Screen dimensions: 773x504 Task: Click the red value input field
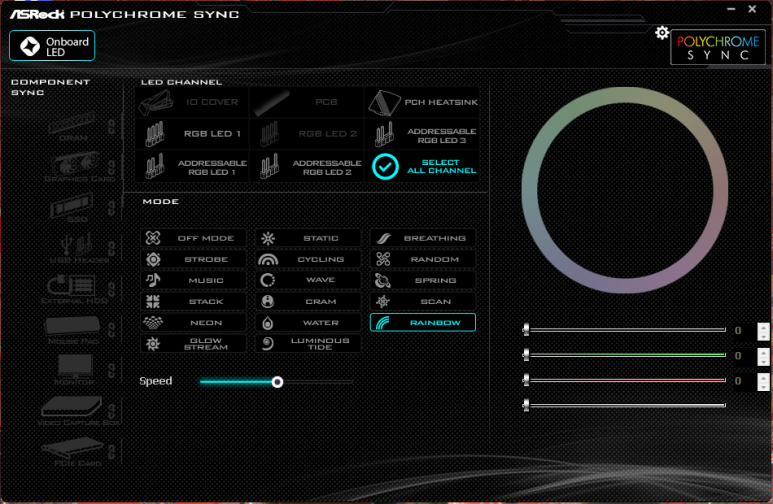(x=745, y=381)
